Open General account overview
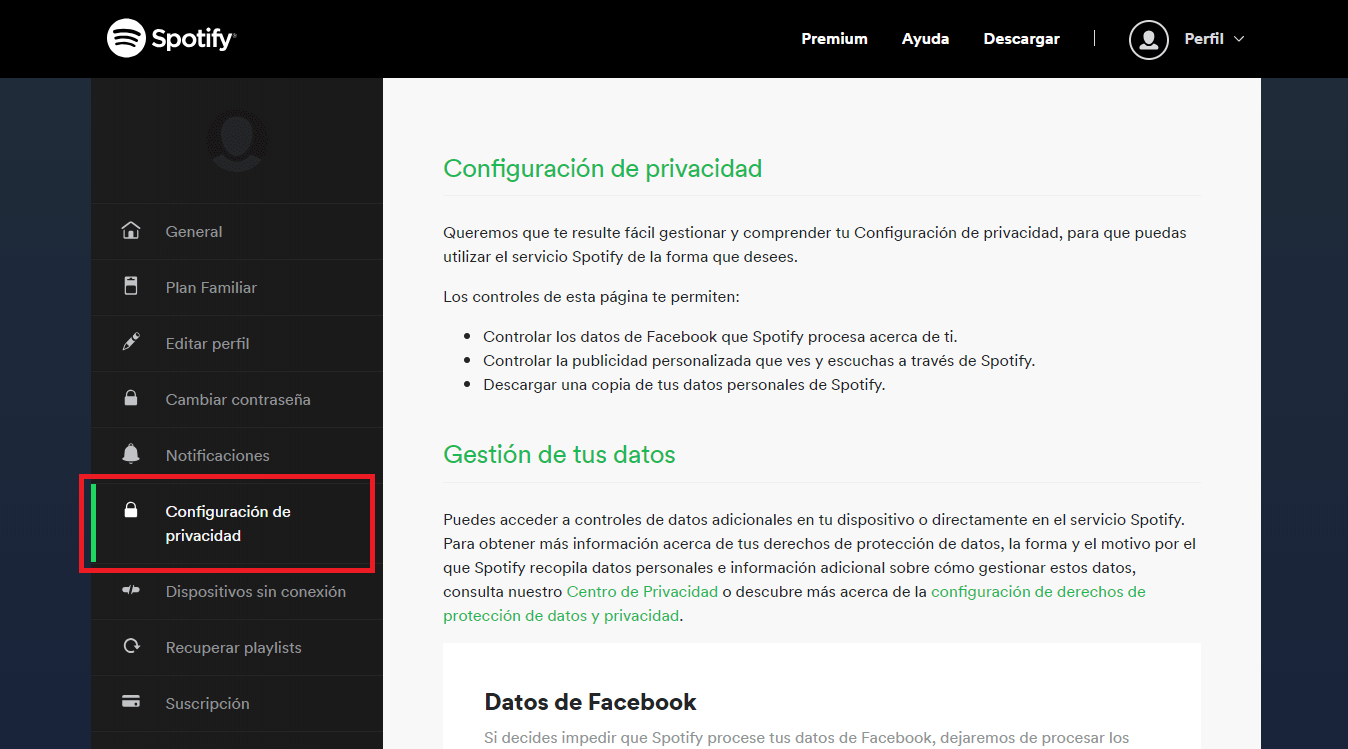Screen dimensions: 1348x749 [194, 231]
